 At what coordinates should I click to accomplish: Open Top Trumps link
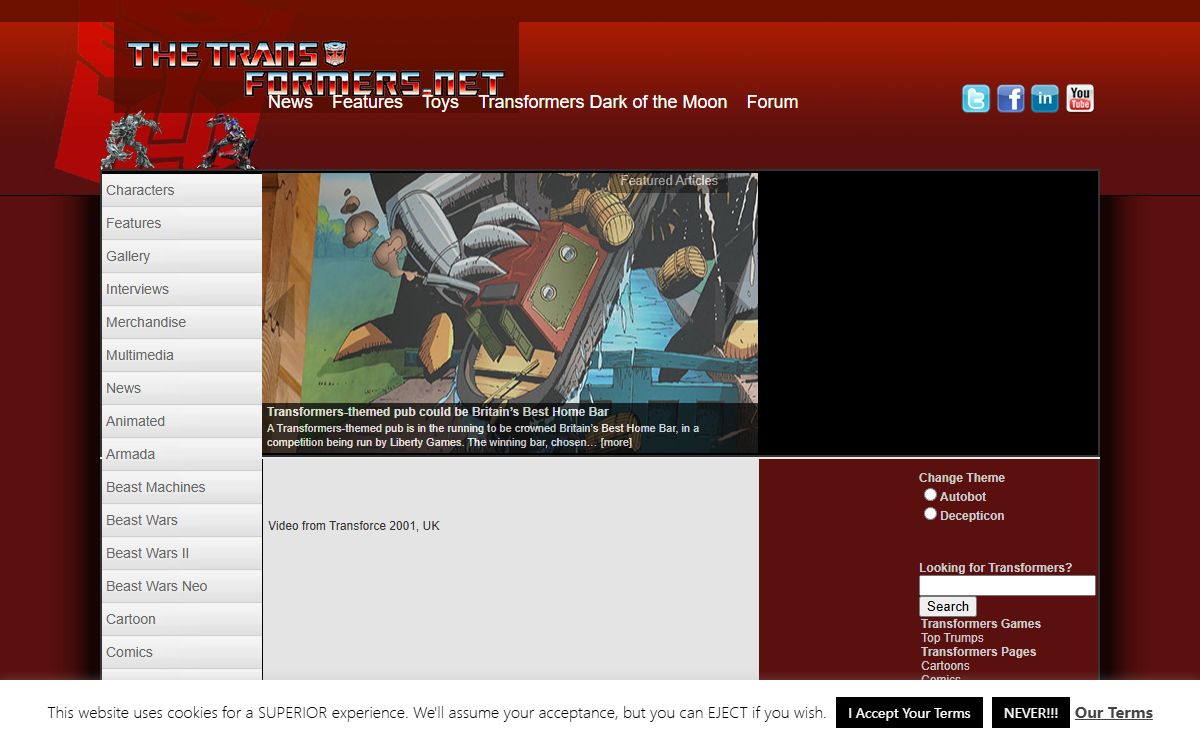pyautogui.click(x=952, y=638)
